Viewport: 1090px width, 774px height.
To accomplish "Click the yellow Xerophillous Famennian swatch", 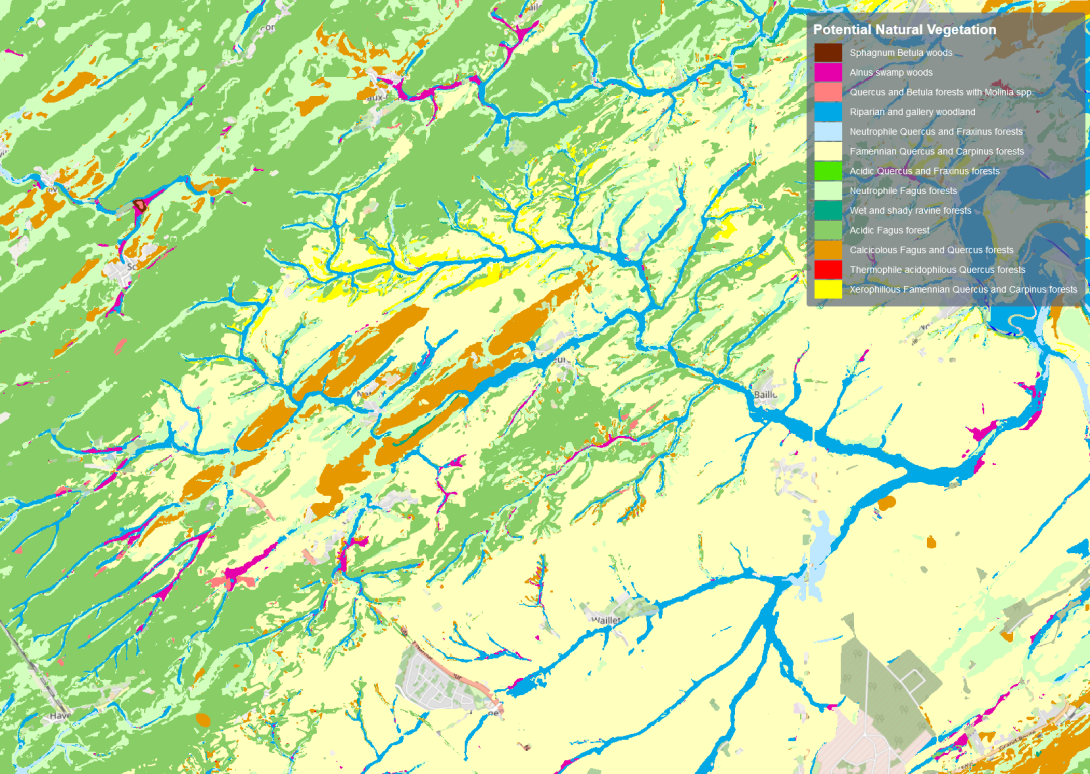I will (x=830, y=288).
